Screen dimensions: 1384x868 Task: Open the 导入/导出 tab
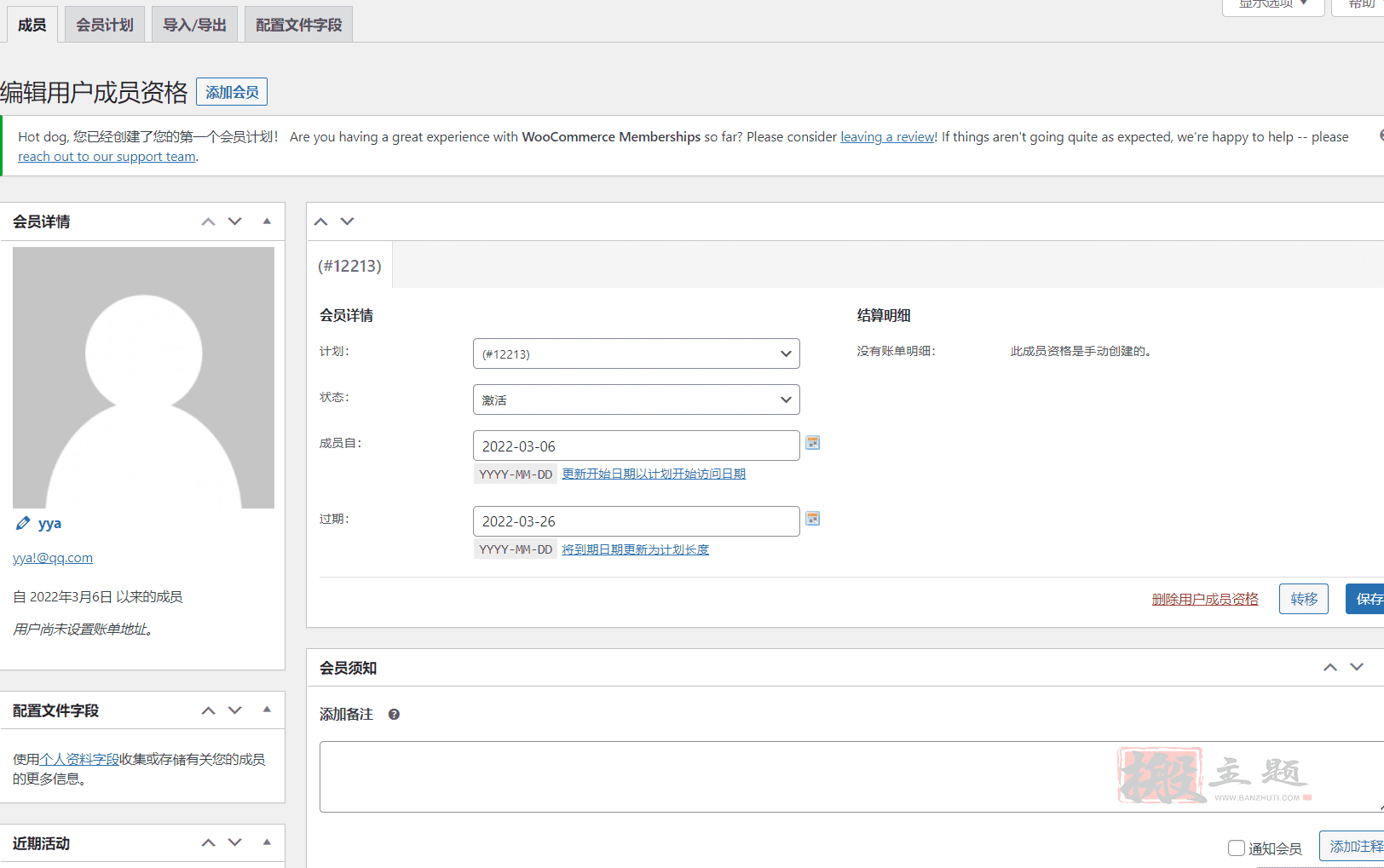[x=194, y=25]
